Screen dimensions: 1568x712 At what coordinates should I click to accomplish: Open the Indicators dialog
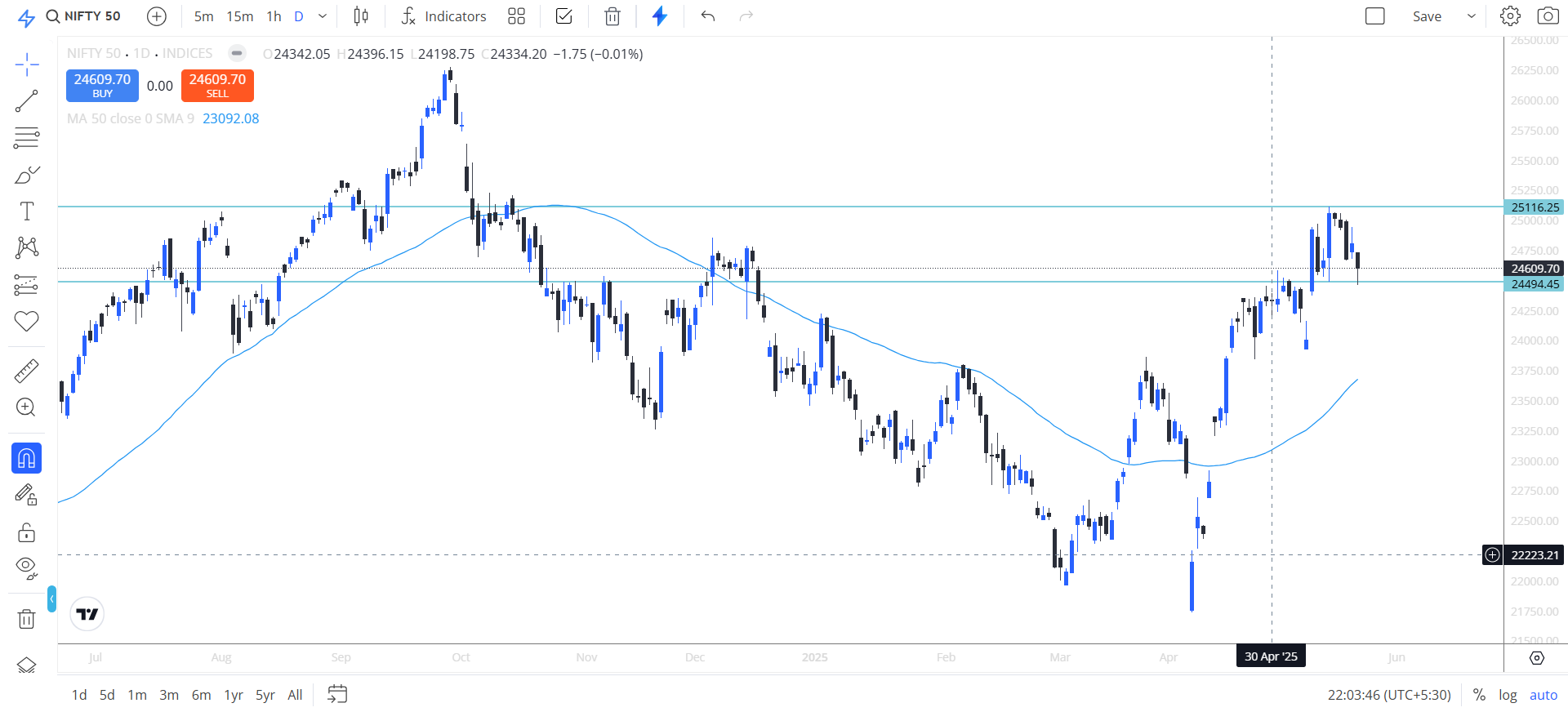tap(443, 16)
